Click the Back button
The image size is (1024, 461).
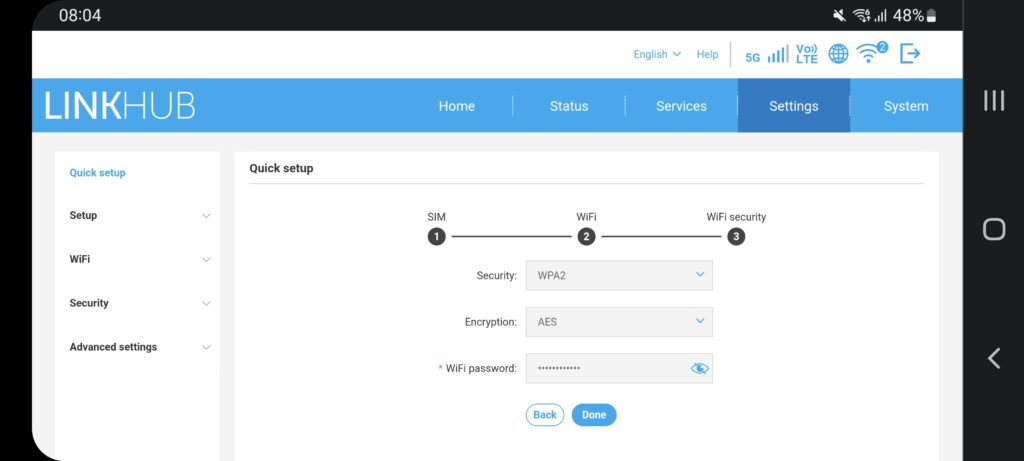(x=545, y=415)
